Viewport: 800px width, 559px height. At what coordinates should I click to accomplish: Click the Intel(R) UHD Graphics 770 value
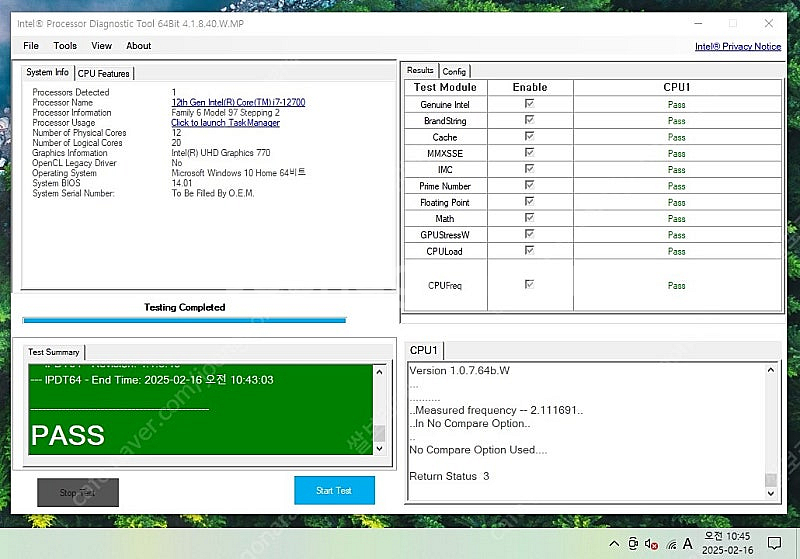(x=221, y=153)
